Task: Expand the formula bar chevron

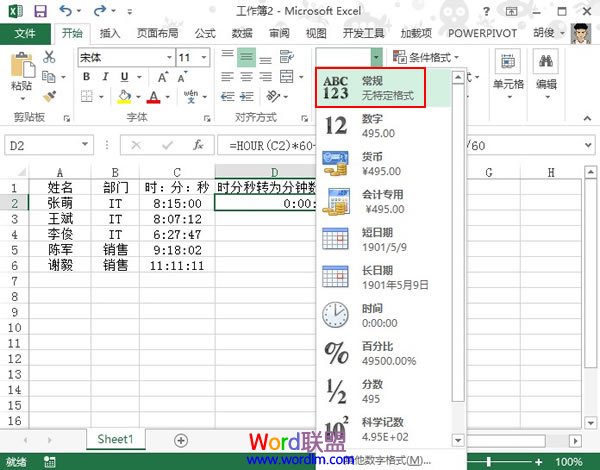Action: pos(588,145)
